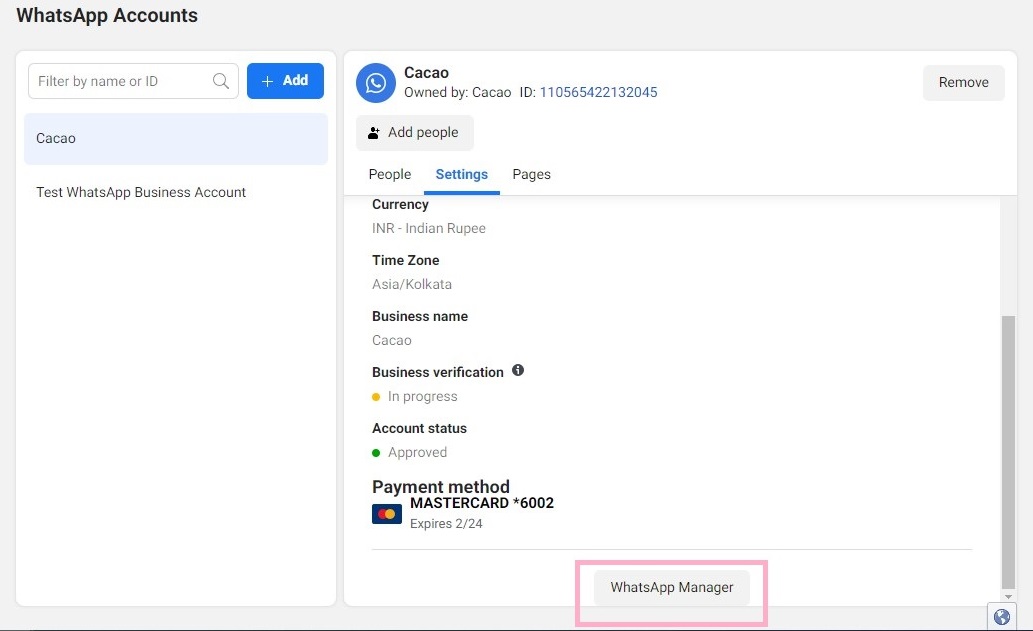1033x631 pixels.
Task: Open WhatsApp Manager button
Action: 671,588
